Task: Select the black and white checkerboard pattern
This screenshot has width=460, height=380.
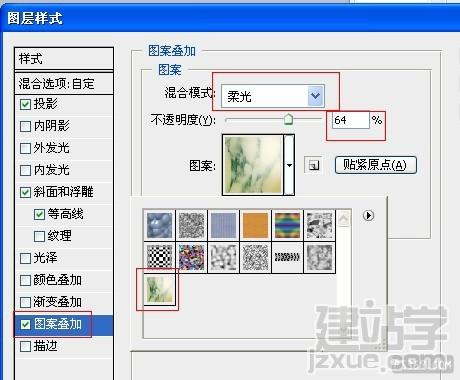Action: click(x=159, y=257)
